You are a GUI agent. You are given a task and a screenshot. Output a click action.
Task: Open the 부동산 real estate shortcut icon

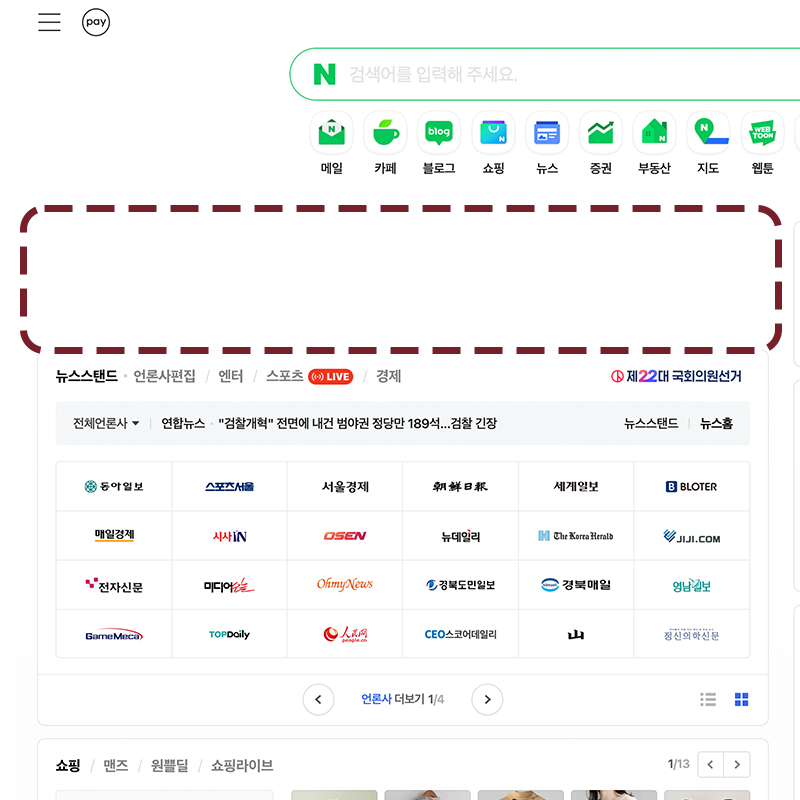click(654, 133)
